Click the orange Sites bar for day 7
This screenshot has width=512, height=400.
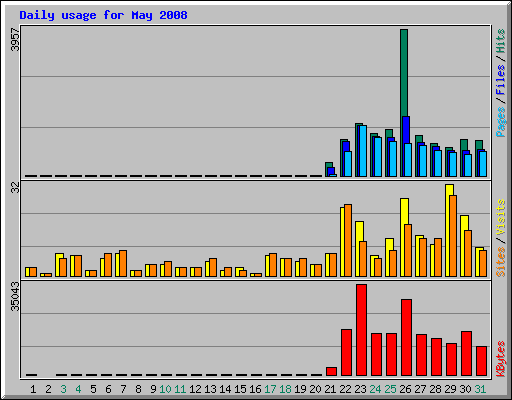tap(123, 263)
